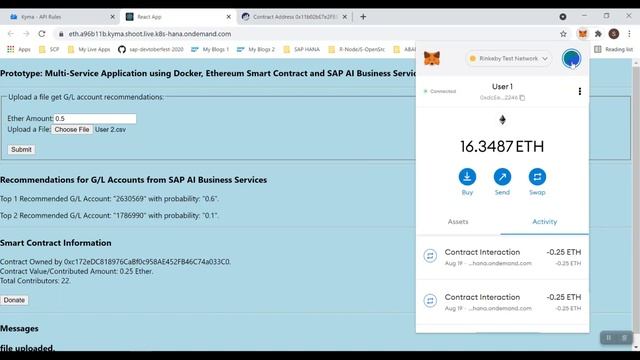The width and height of the screenshot is (640, 360).
Task: Go forward to the next page
Action: 26,34
